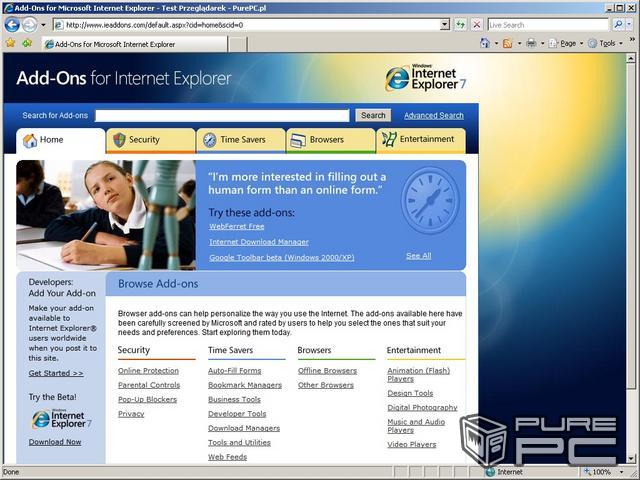The width and height of the screenshot is (640, 480).
Task: Click the Live Search magnifier icon
Action: coord(618,25)
